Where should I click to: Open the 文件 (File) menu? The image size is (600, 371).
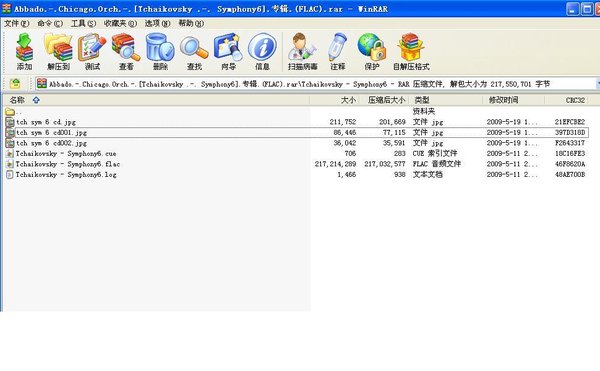(x=16, y=23)
